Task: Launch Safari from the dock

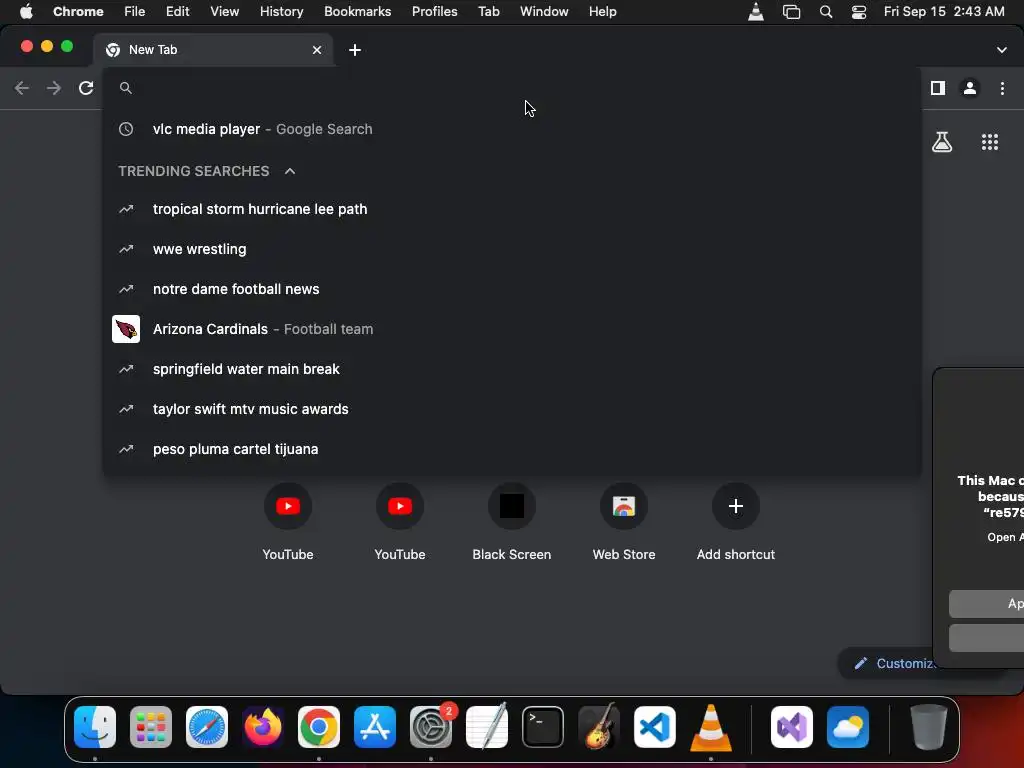Action: tap(207, 727)
